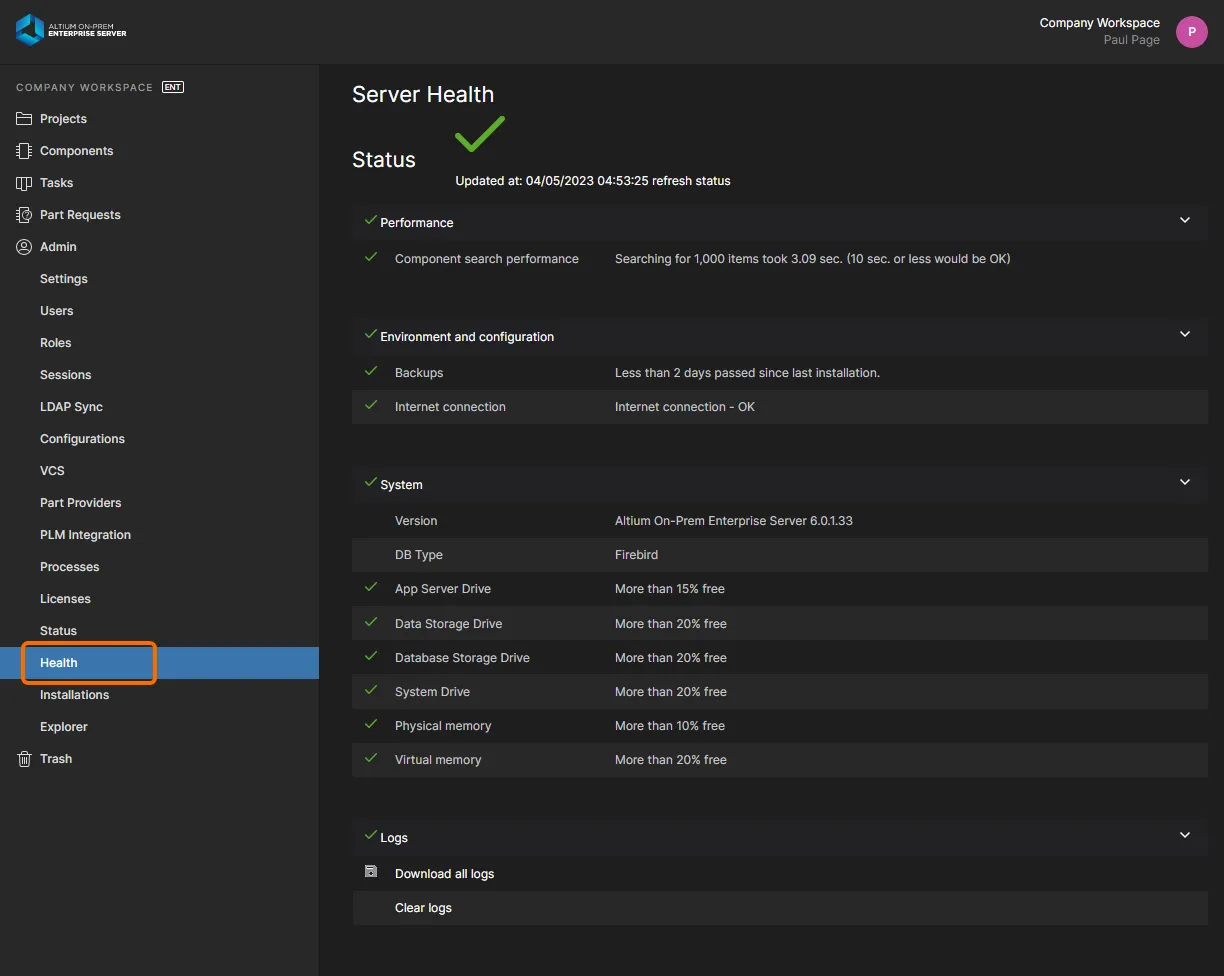Click the Tasks board icon
Screen dimensions: 1224x976
pyautogui.click(x=24, y=183)
